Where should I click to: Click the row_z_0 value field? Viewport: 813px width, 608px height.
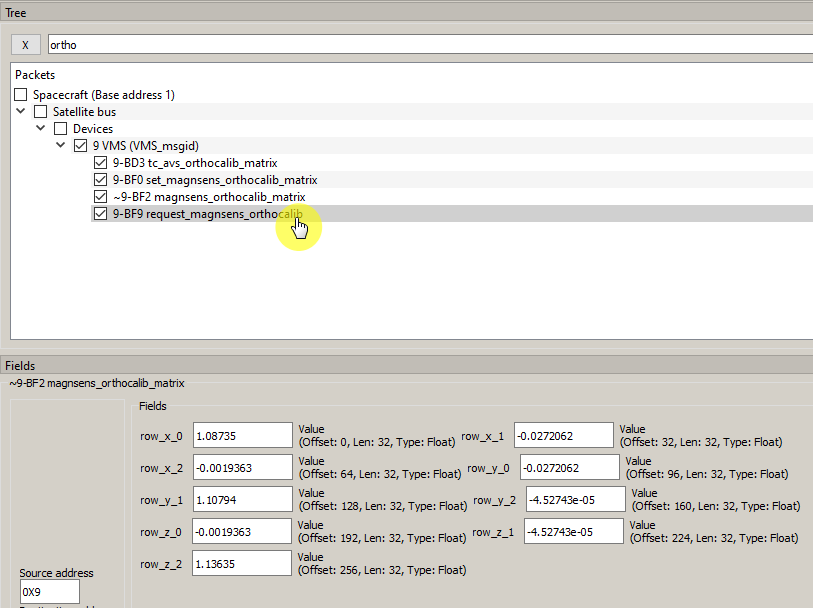pyautogui.click(x=242, y=531)
